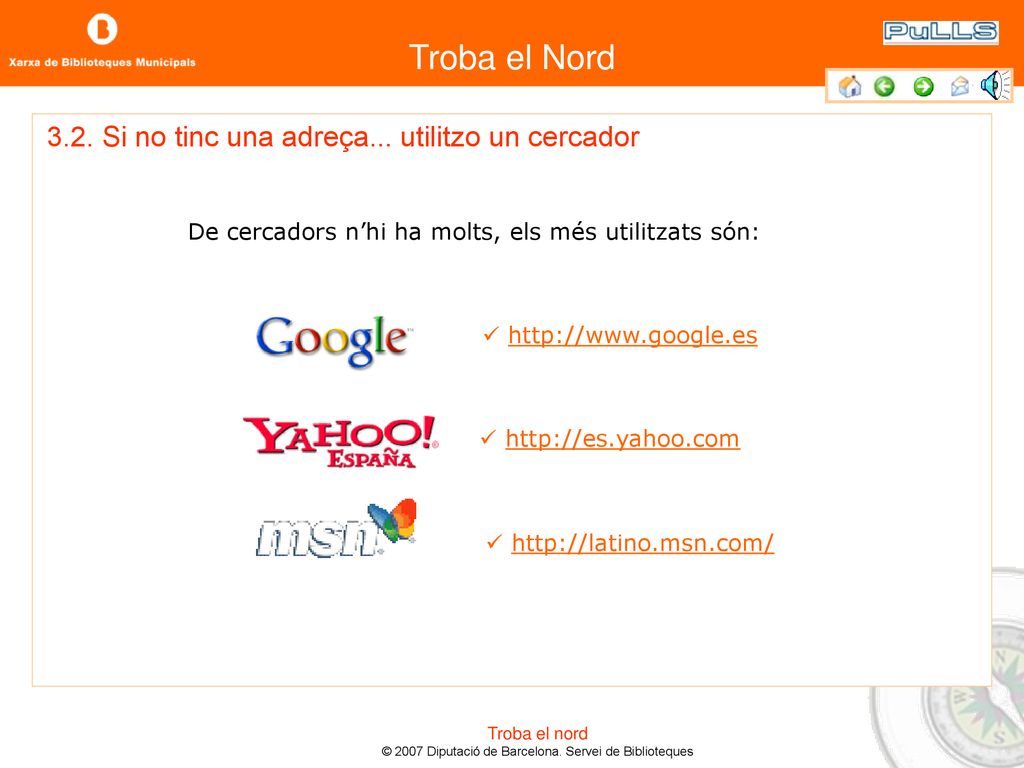Click the Yahoo España logo image
The height and width of the screenshot is (768, 1024).
click(x=340, y=441)
